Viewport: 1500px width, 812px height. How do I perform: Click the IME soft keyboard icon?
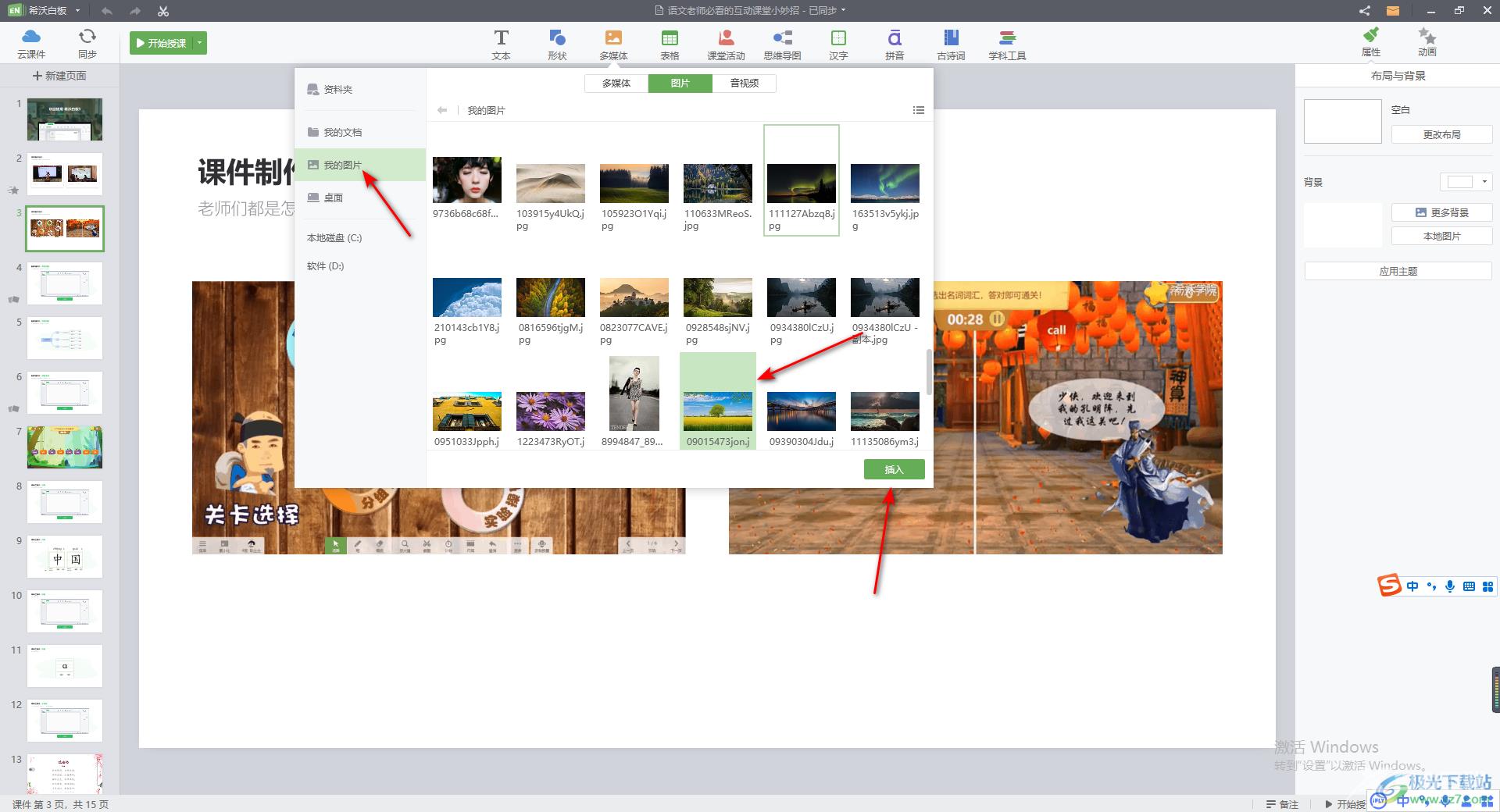[1469, 586]
